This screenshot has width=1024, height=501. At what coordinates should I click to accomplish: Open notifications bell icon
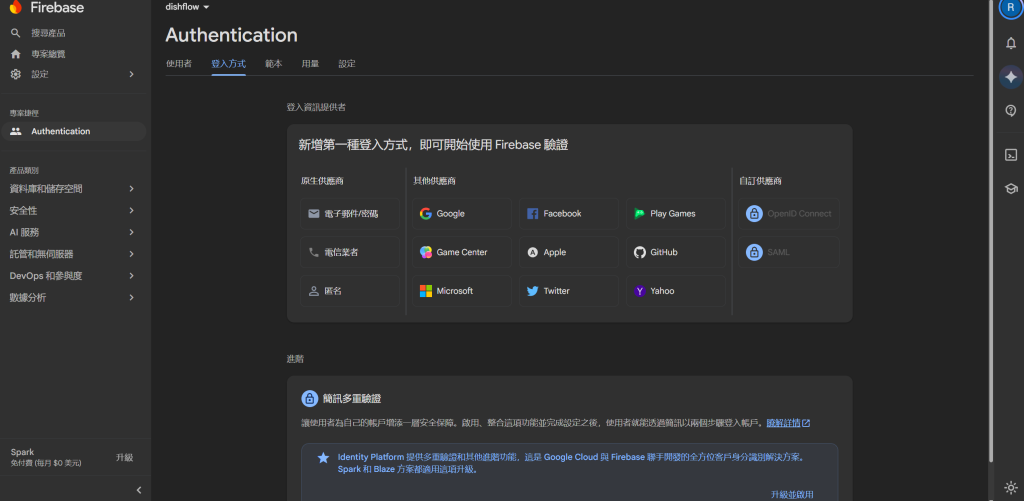coord(1011,43)
